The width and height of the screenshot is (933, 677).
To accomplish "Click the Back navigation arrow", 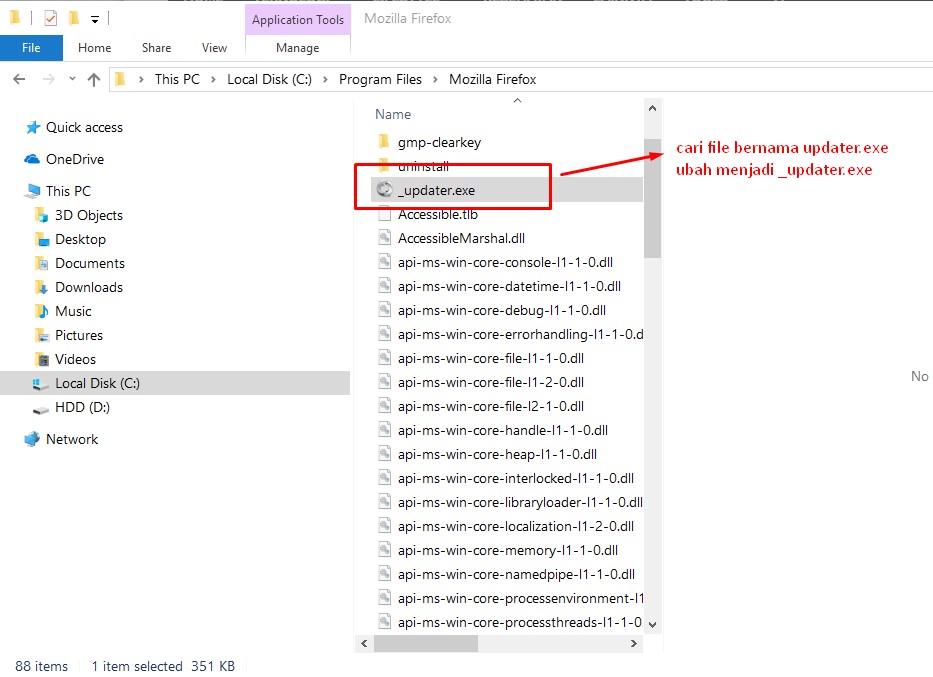I will click(x=19, y=79).
